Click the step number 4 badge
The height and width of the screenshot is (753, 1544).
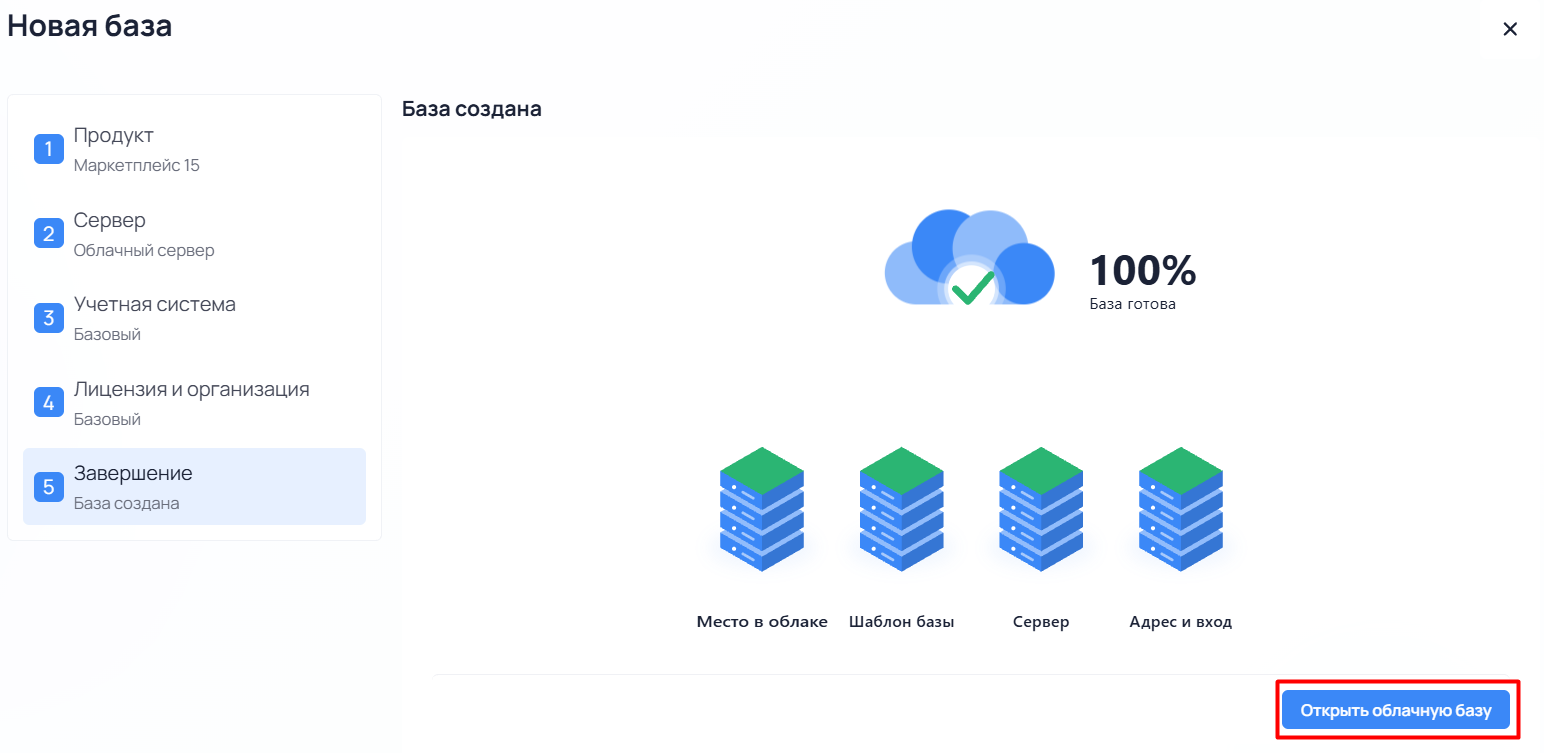[x=49, y=403]
